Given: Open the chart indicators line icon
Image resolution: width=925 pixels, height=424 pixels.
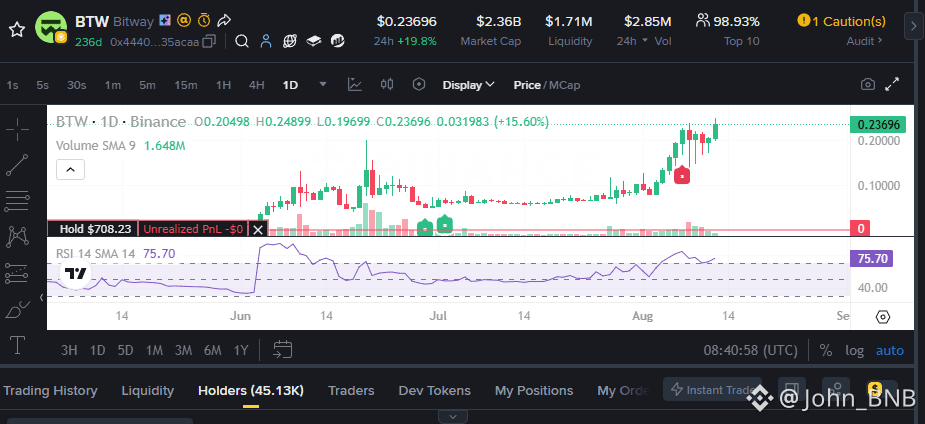Looking at the screenshot, I should [355, 84].
